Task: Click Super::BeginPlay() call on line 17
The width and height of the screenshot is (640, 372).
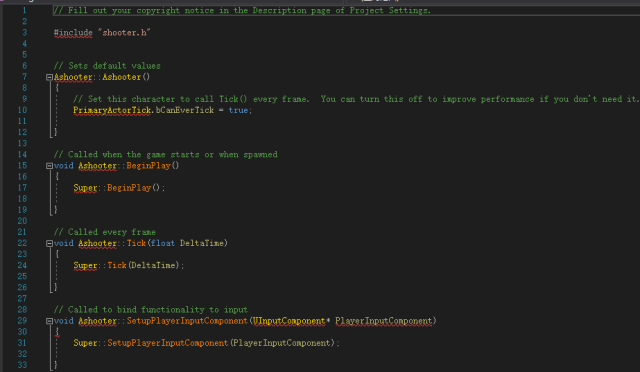Action: click(119, 188)
